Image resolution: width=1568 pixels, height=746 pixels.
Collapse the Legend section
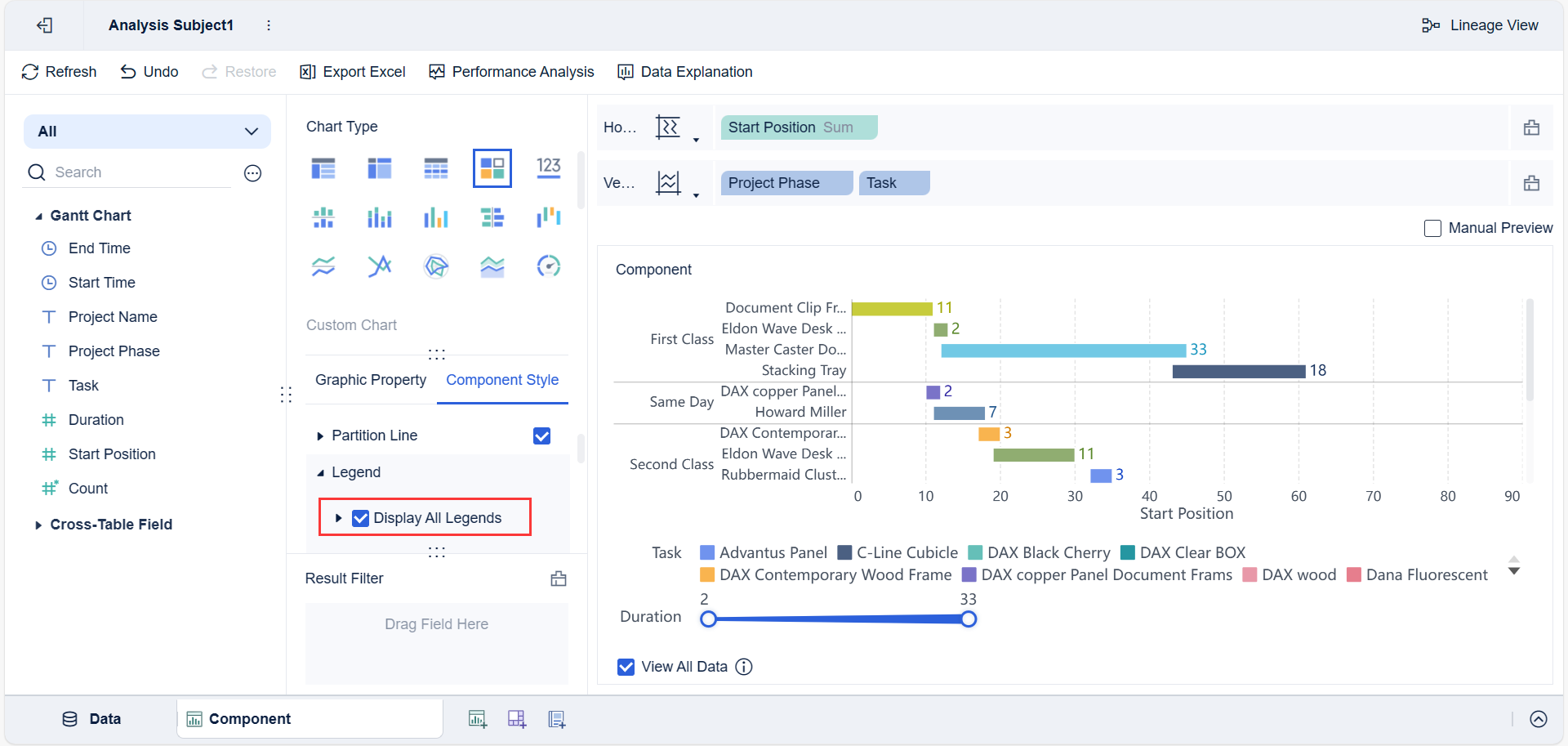320,472
